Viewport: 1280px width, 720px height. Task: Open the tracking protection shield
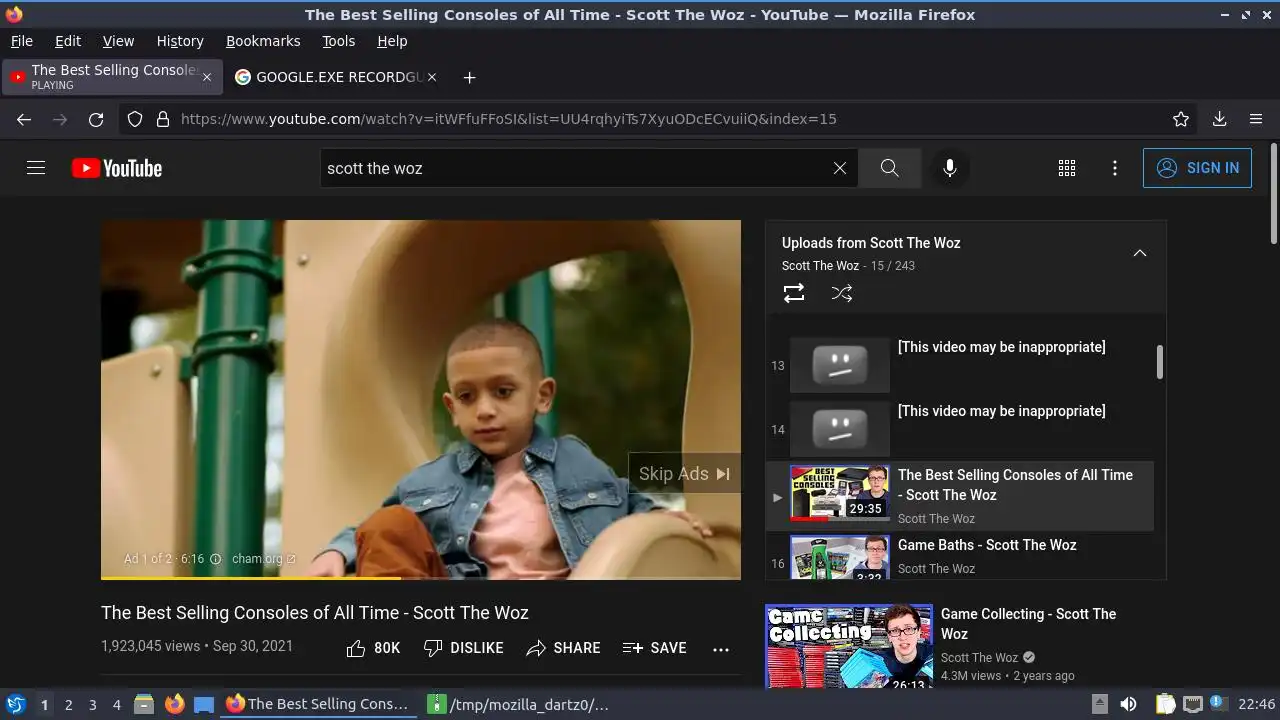(x=135, y=119)
